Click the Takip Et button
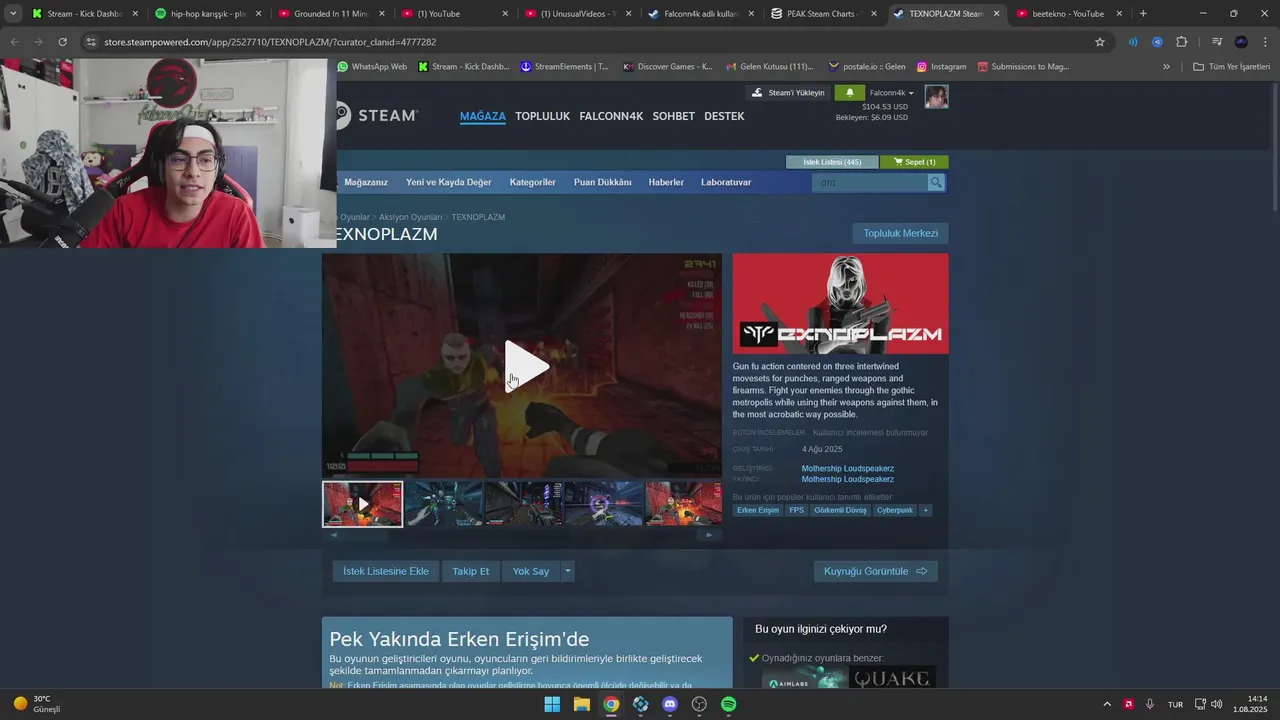Viewport: 1280px width, 720px height. click(x=470, y=571)
